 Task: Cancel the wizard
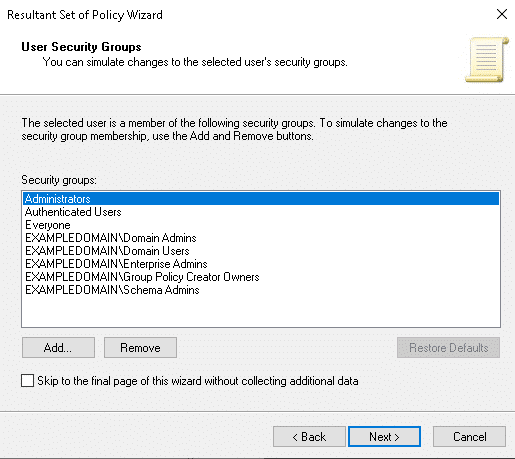click(469, 437)
